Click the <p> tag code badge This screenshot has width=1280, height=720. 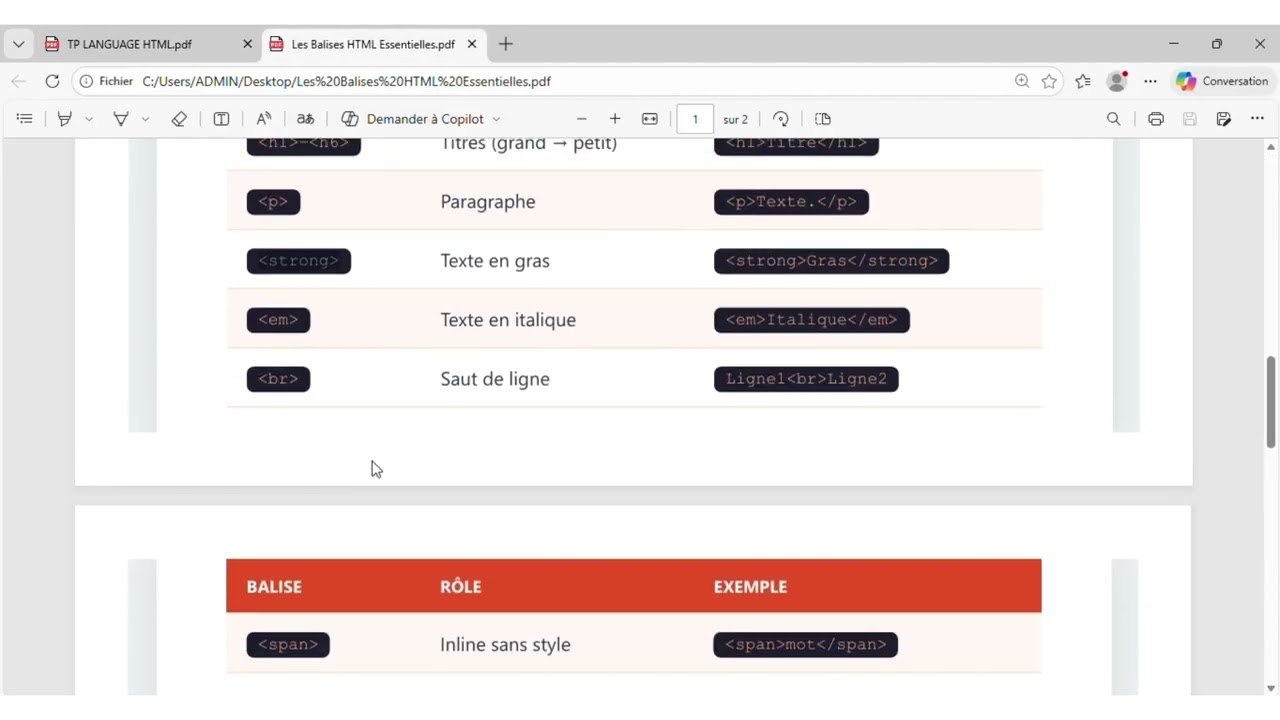(x=273, y=201)
